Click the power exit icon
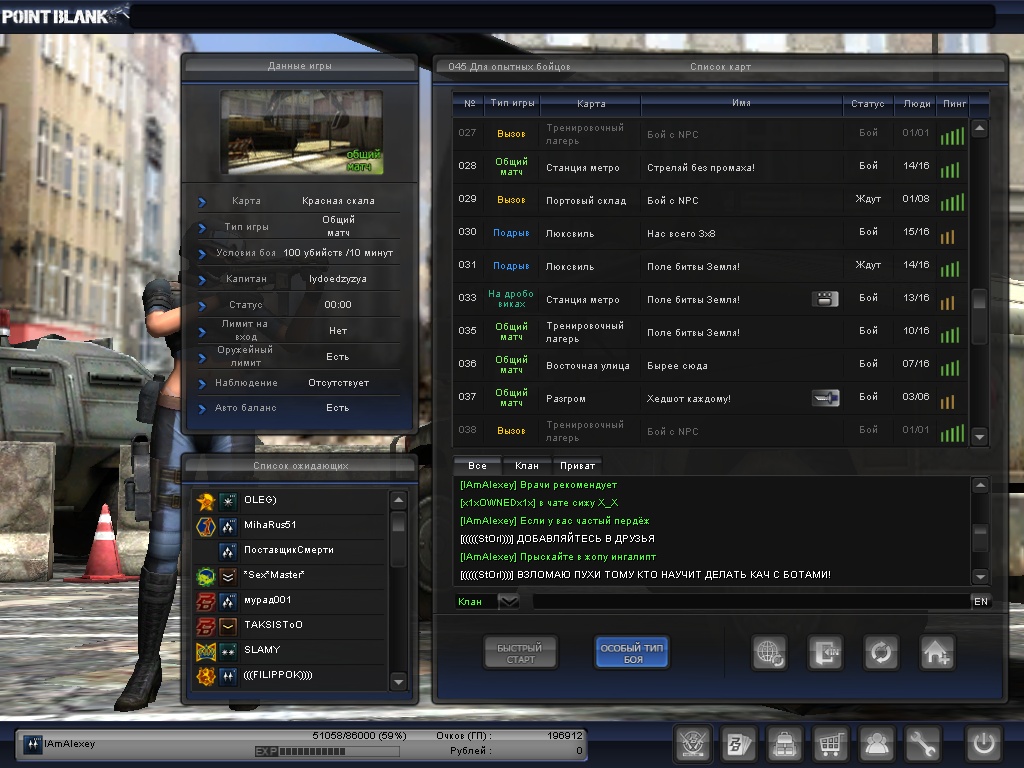The image size is (1024, 768). point(984,743)
